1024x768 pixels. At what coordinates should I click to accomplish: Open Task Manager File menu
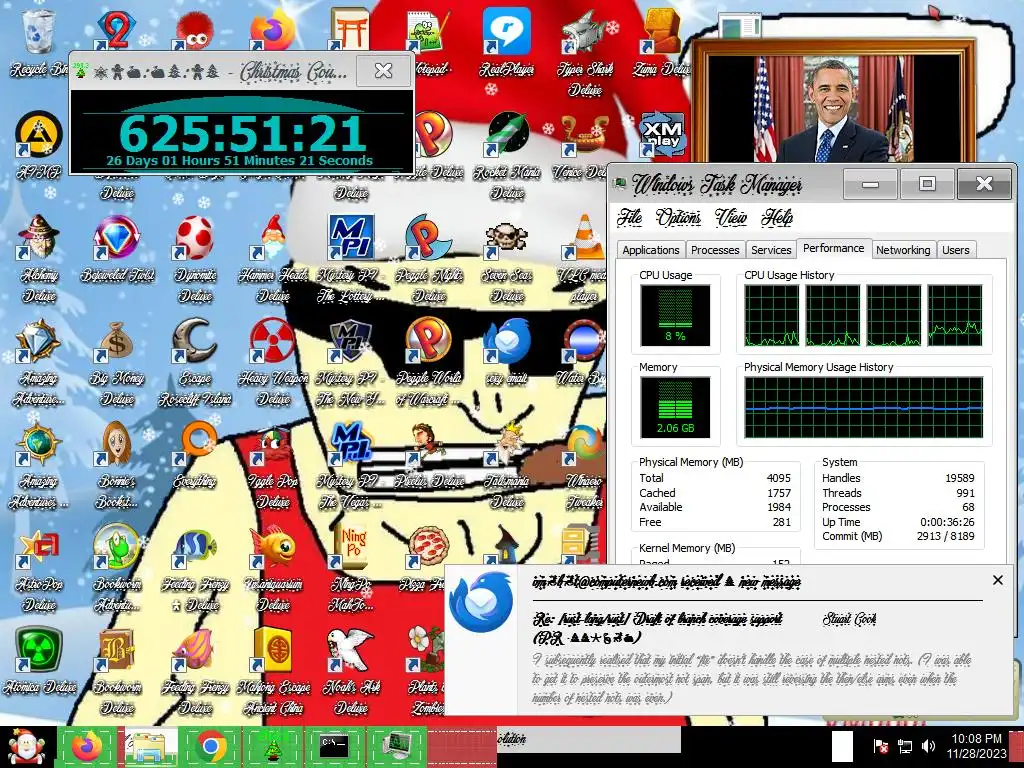630,217
